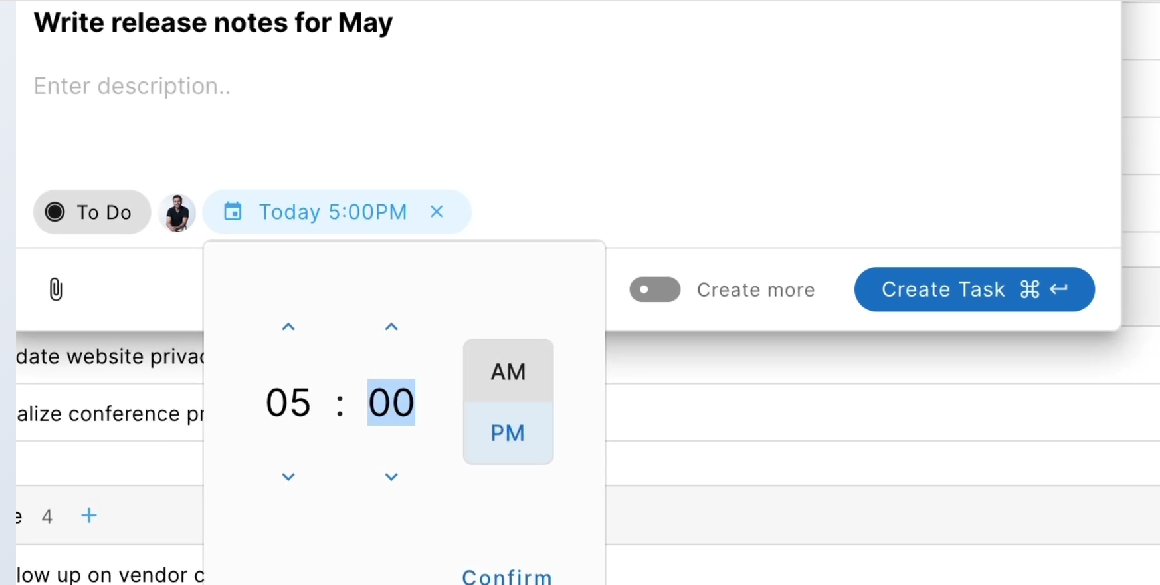Increase the hour with up chevron
Viewport: 1160px width, 585px height.
point(288,327)
